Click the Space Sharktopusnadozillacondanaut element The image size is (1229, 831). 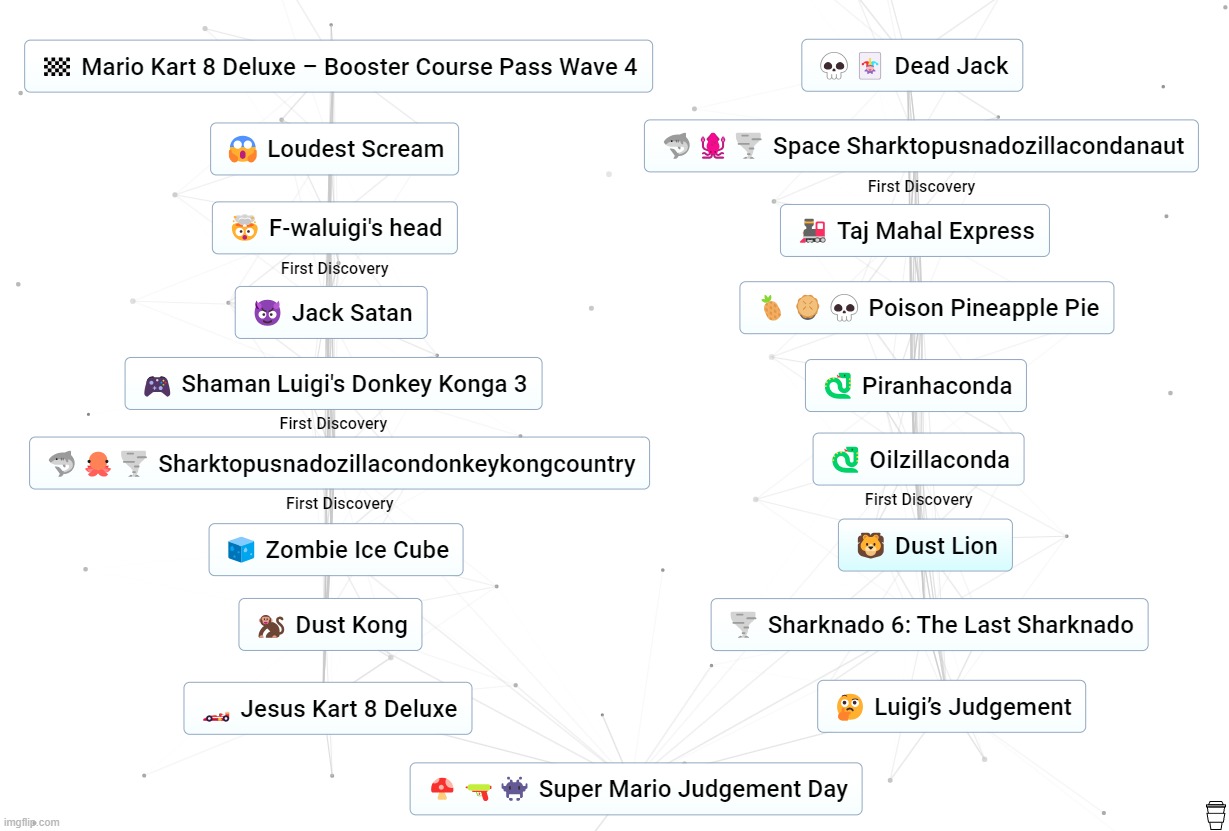coord(921,146)
